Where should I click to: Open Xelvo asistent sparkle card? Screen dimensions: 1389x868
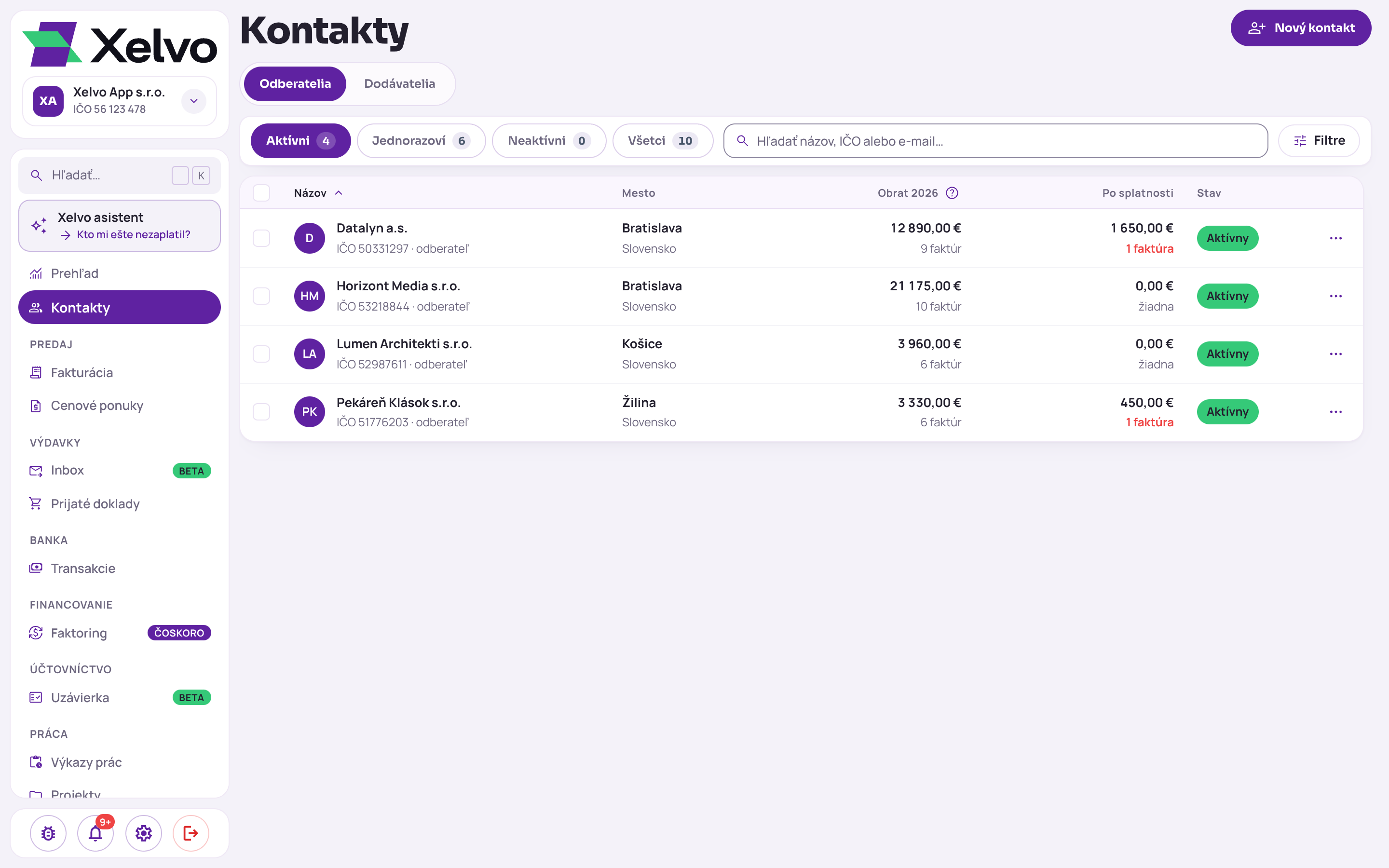(120, 226)
